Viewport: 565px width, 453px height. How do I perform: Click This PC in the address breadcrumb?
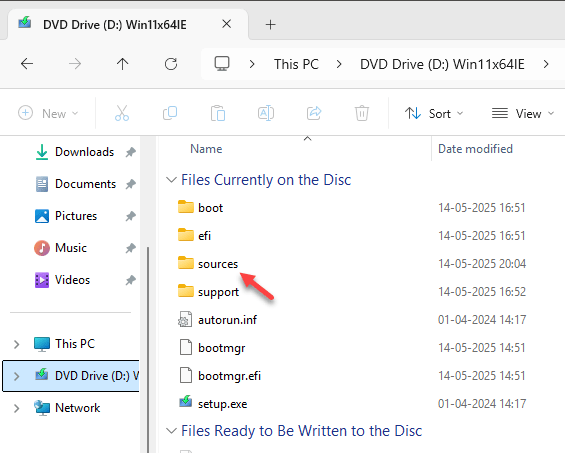[x=296, y=64]
